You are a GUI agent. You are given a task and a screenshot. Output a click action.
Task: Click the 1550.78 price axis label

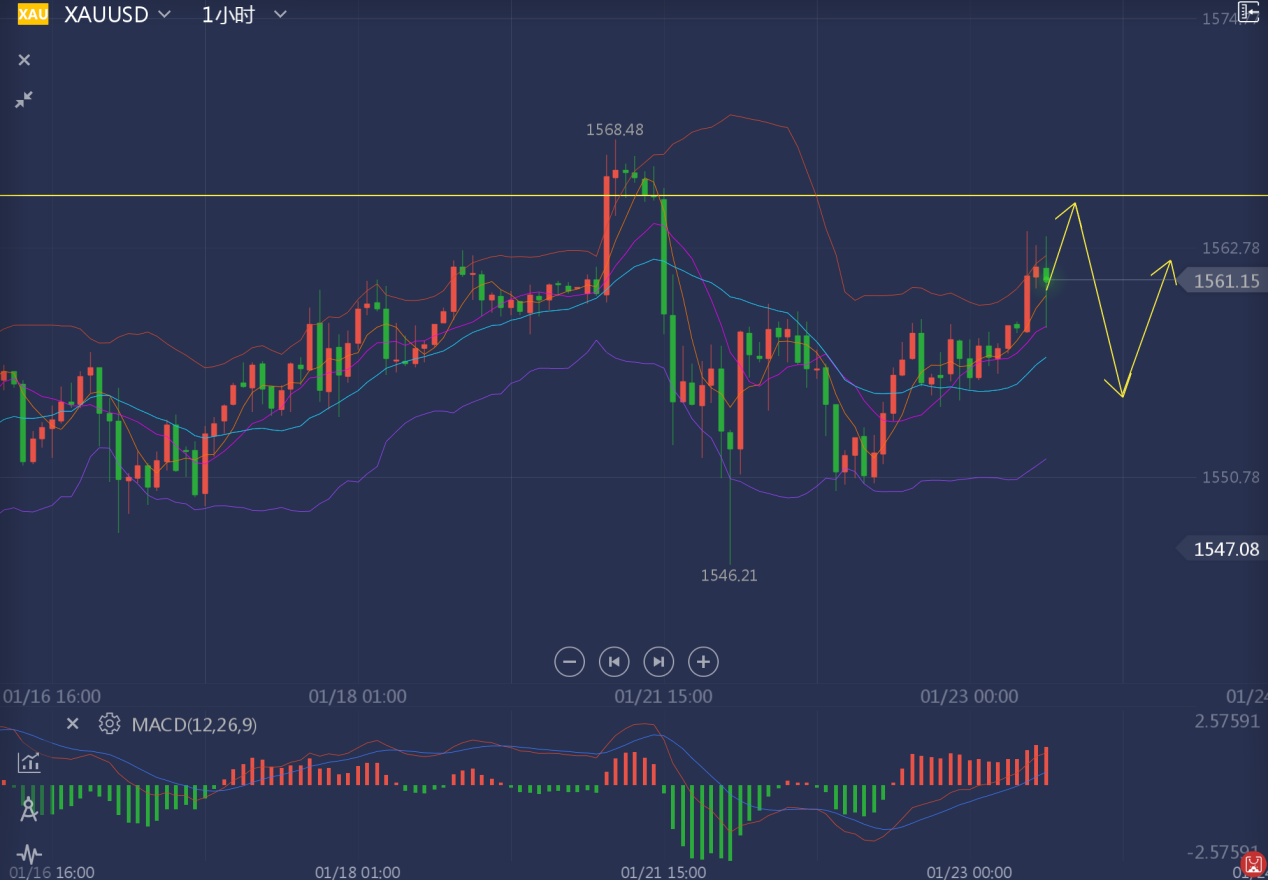pos(1231,477)
